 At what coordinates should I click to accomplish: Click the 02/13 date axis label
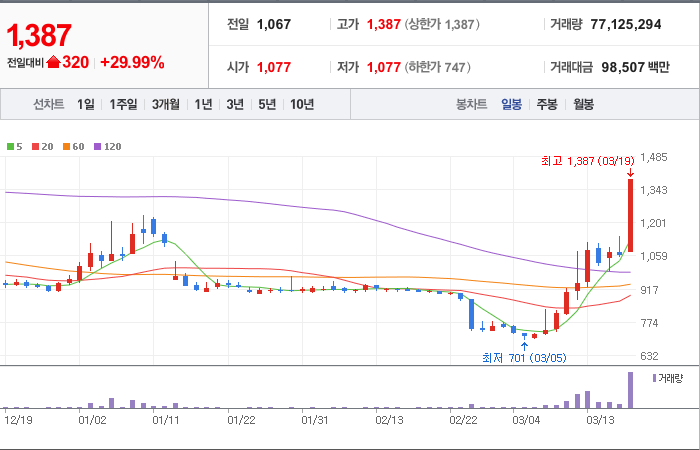(389, 420)
